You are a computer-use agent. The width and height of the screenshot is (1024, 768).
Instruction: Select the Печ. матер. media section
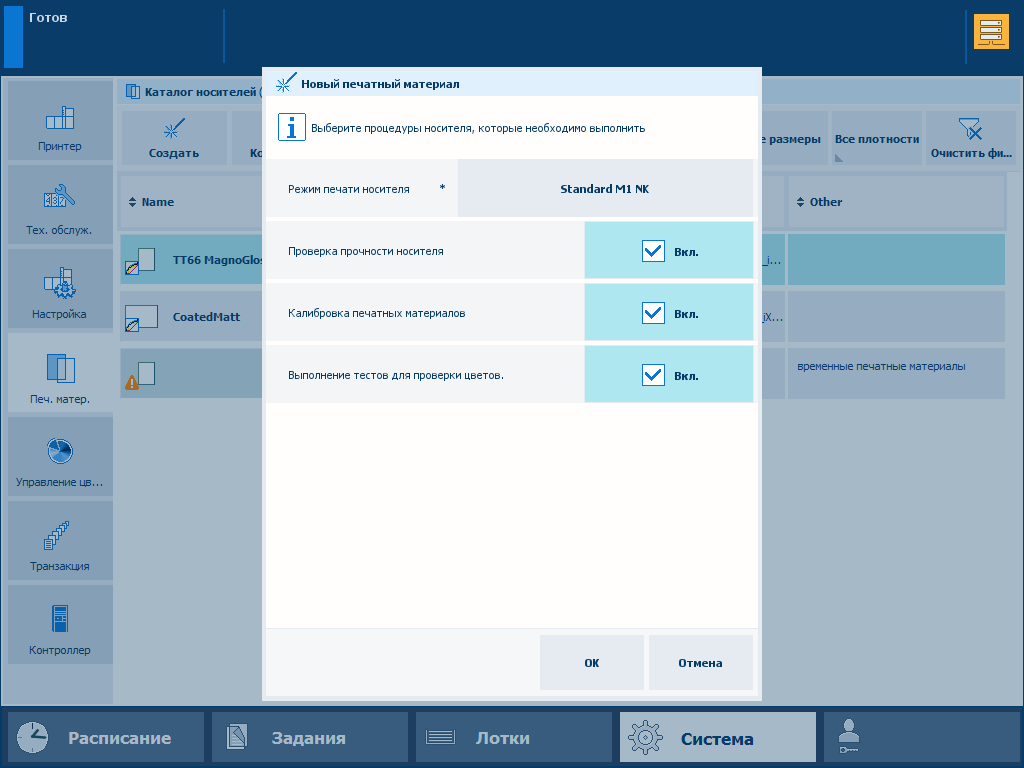tap(60, 373)
